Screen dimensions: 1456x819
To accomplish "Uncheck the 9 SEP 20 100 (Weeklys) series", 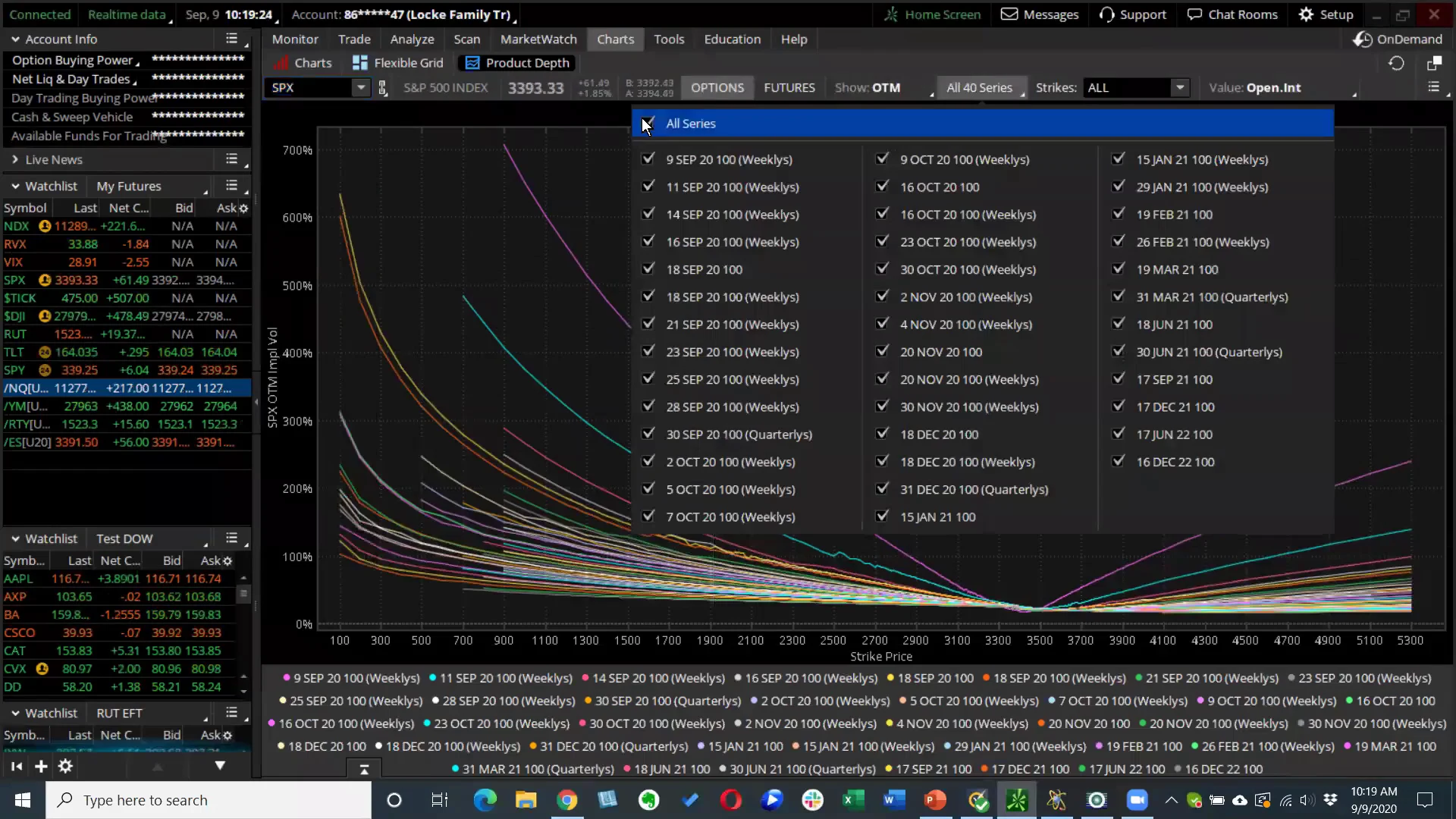I will pyautogui.click(x=648, y=159).
